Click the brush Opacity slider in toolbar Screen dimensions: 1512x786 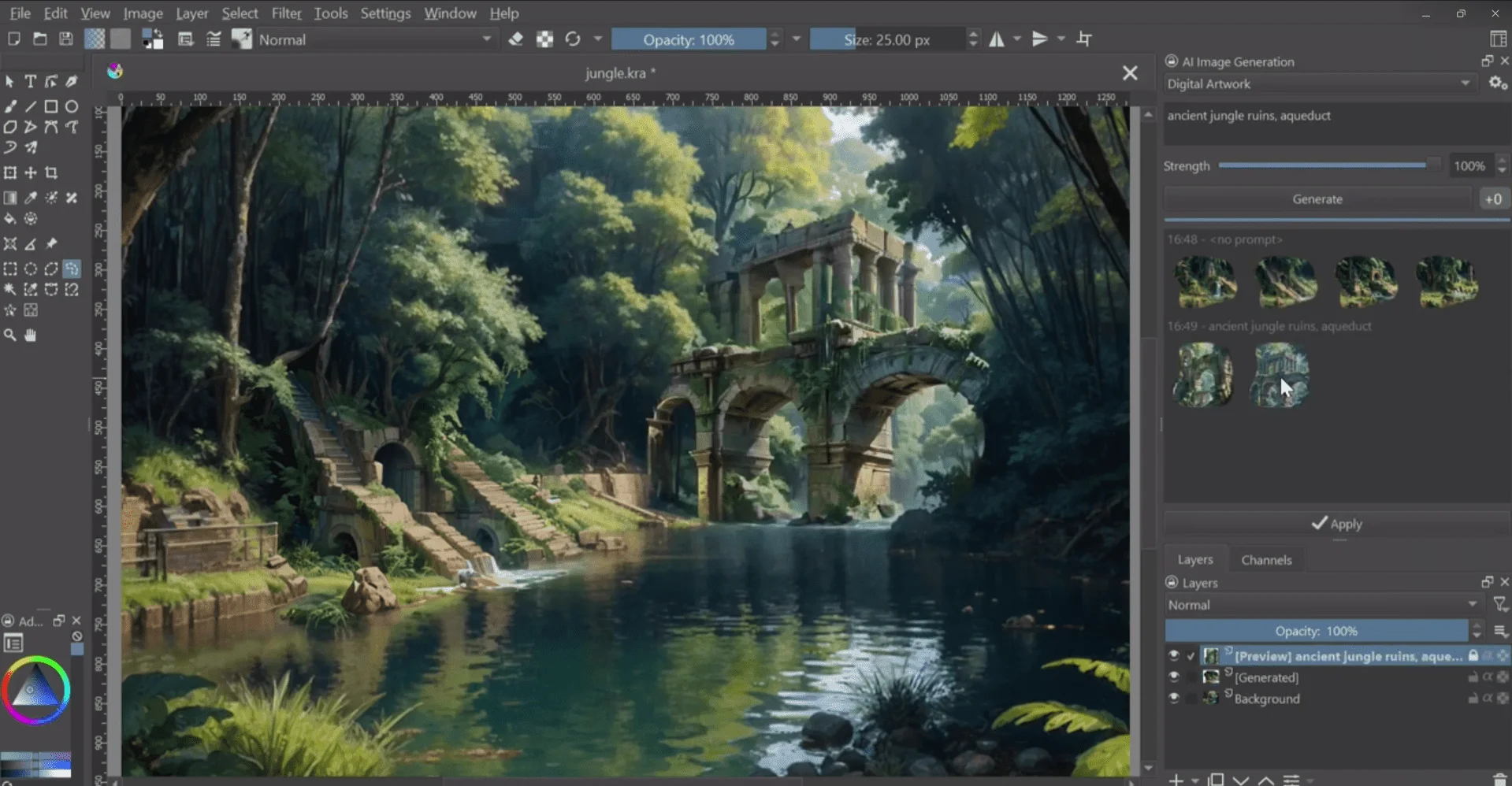click(689, 39)
